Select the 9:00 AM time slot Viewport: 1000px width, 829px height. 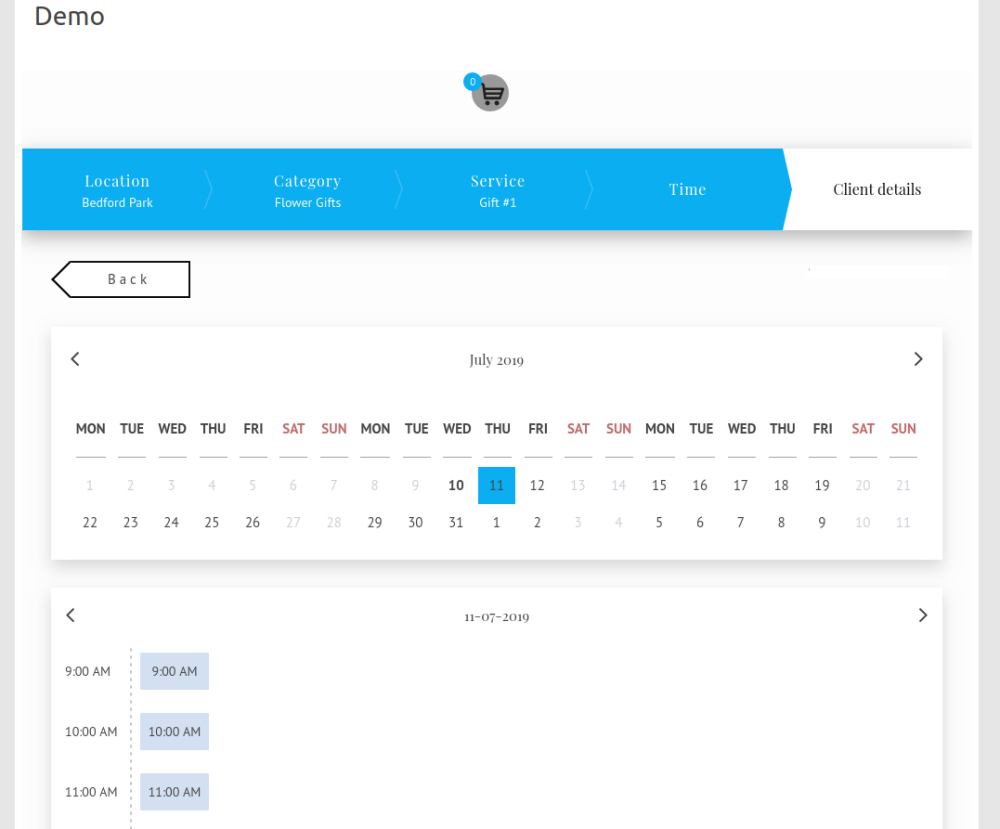pyautogui.click(x=174, y=671)
